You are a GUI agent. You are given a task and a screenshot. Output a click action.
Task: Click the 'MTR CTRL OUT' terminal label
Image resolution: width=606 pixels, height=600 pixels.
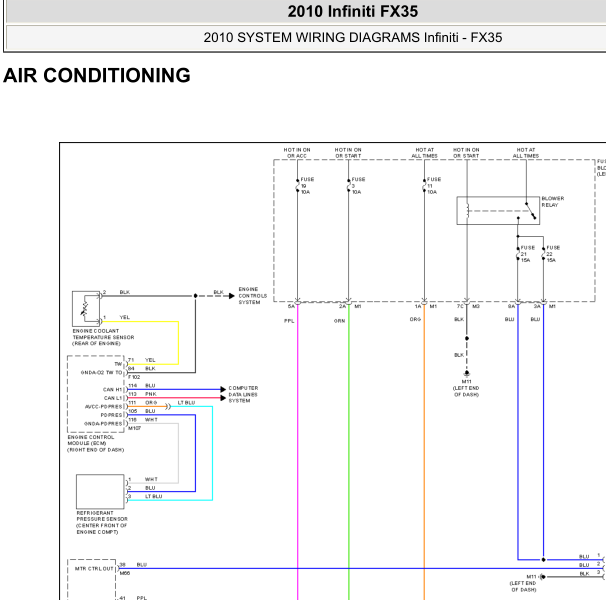[94, 569]
